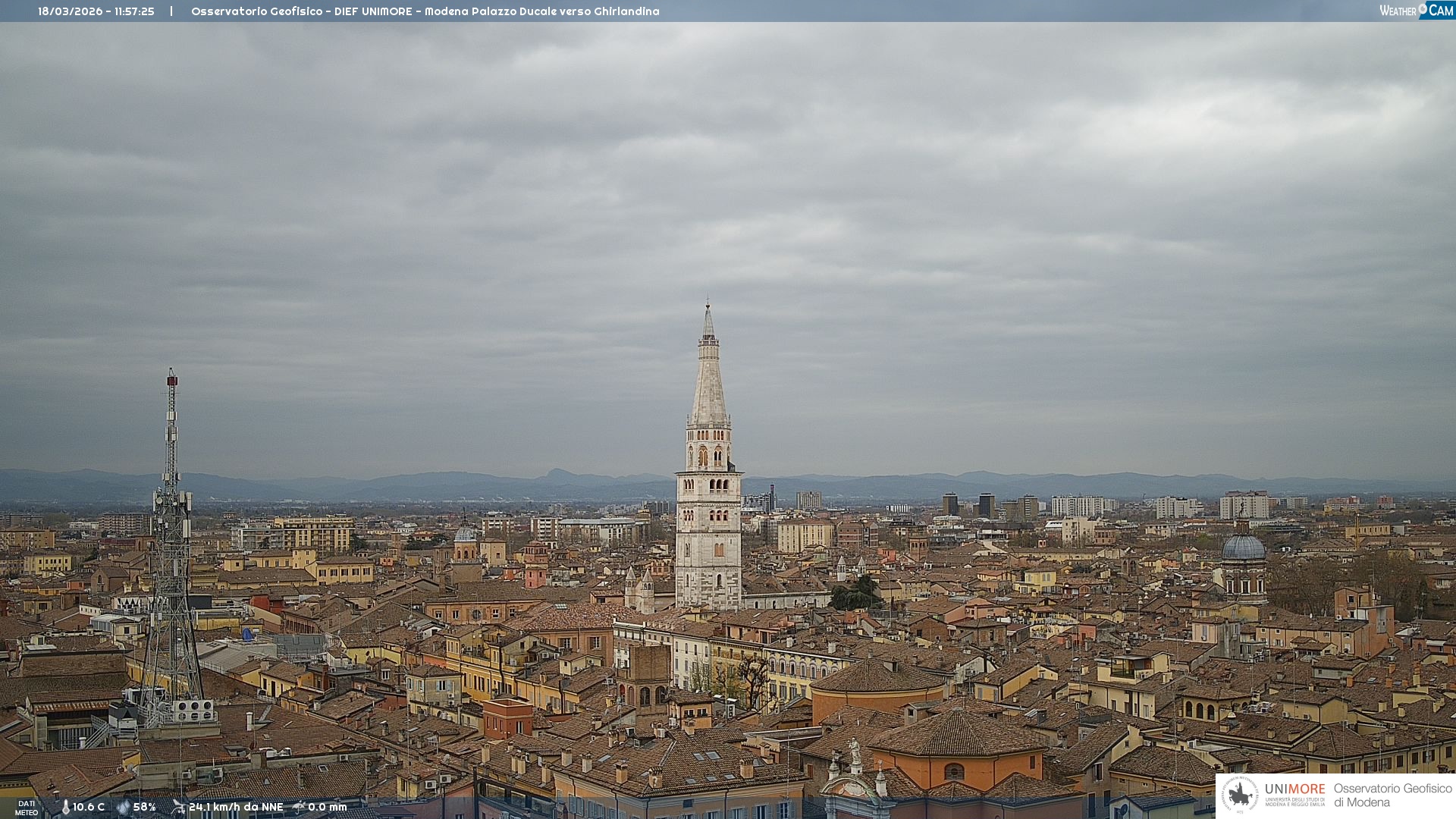Viewport: 1456px width, 819px height.
Task: Click the CAM blue badge top right
Action: pyautogui.click(x=1441, y=10)
